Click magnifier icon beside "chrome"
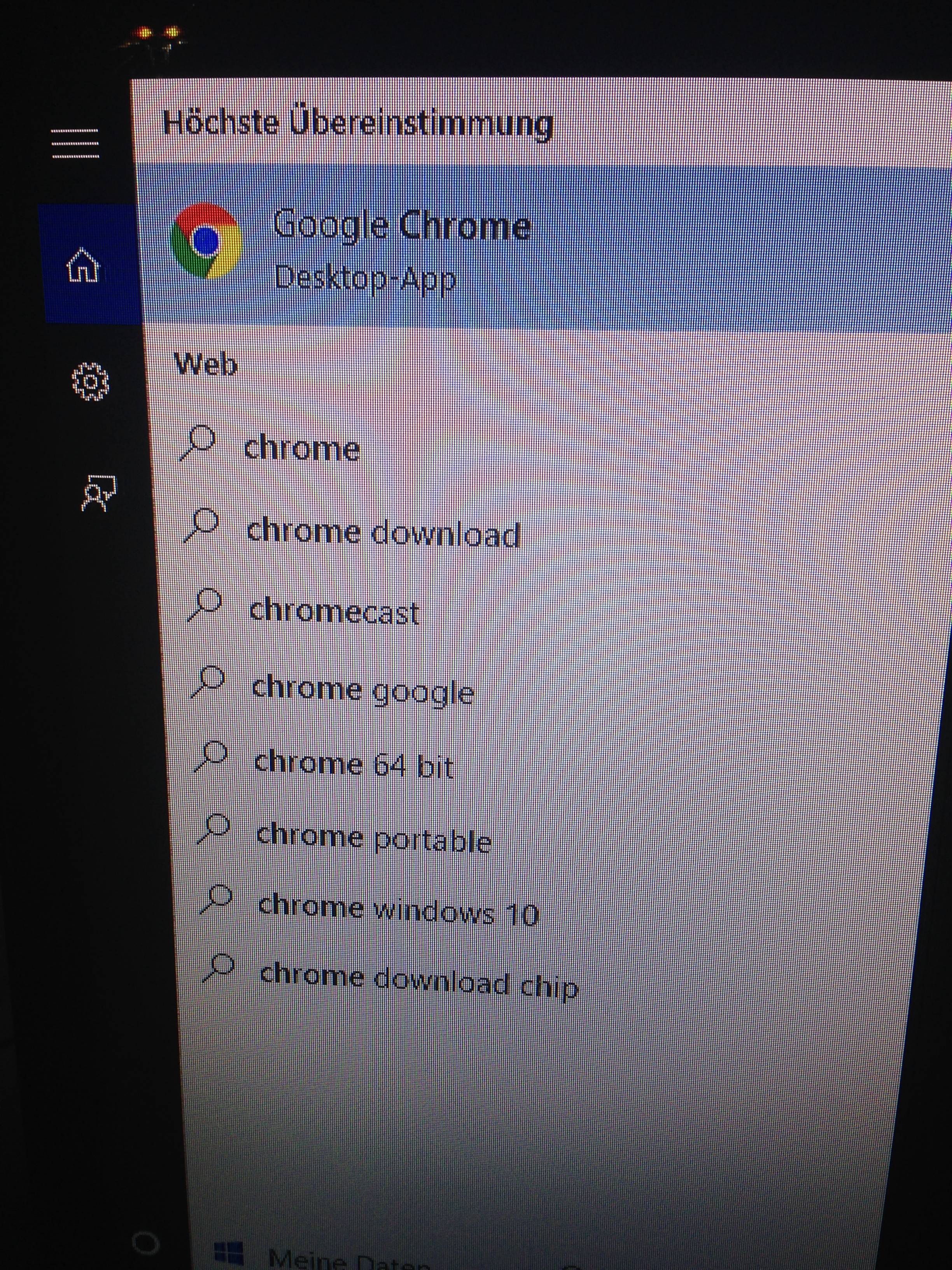Viewport: 952px width, 1270px height. 198,443
